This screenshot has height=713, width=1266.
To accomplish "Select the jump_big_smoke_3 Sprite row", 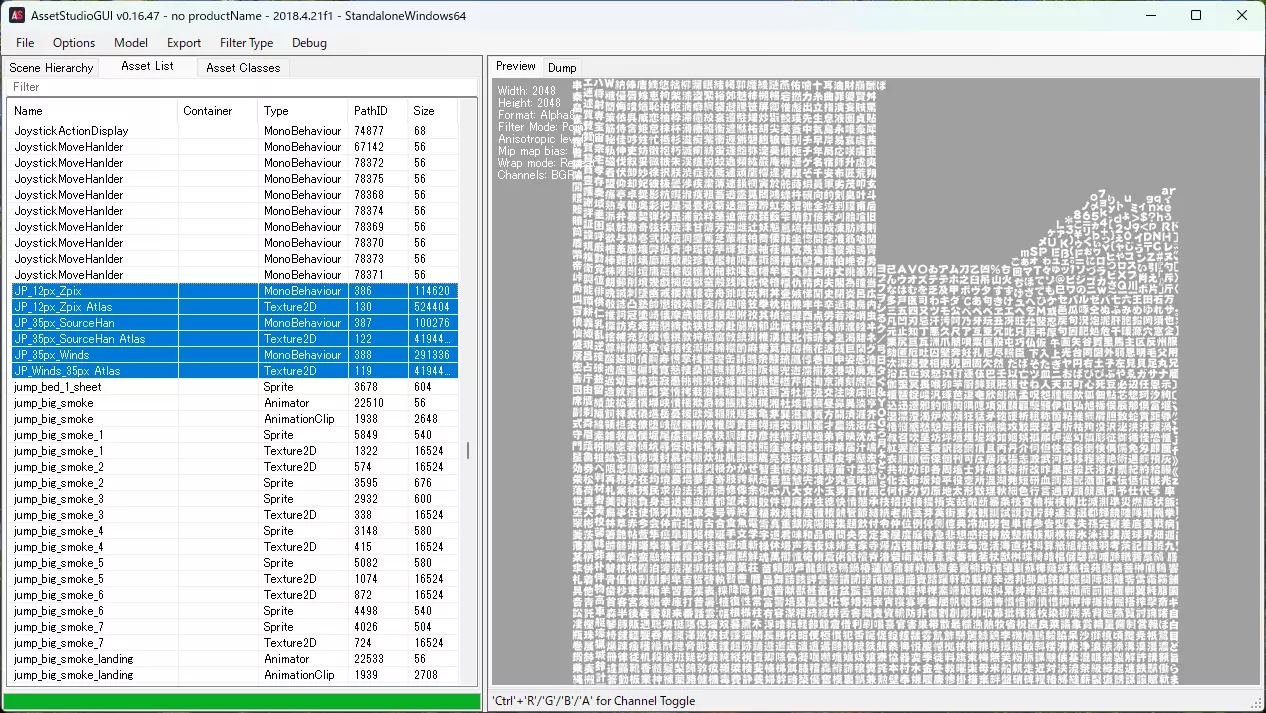I will 234,499.
